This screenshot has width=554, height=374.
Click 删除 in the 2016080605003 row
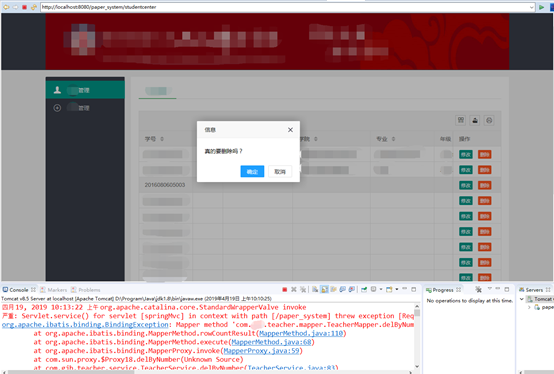point(484,185)
